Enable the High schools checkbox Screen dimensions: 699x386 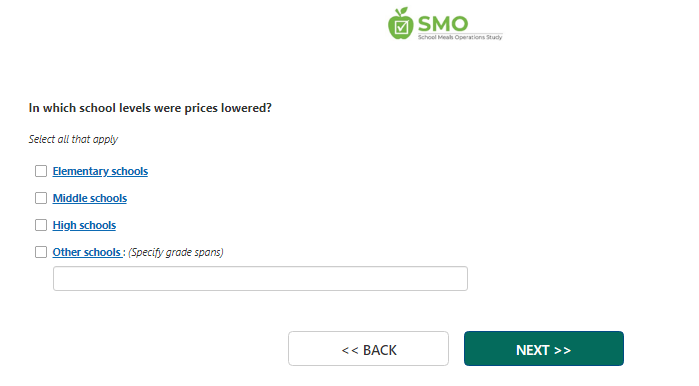click(x=41, y=225)
